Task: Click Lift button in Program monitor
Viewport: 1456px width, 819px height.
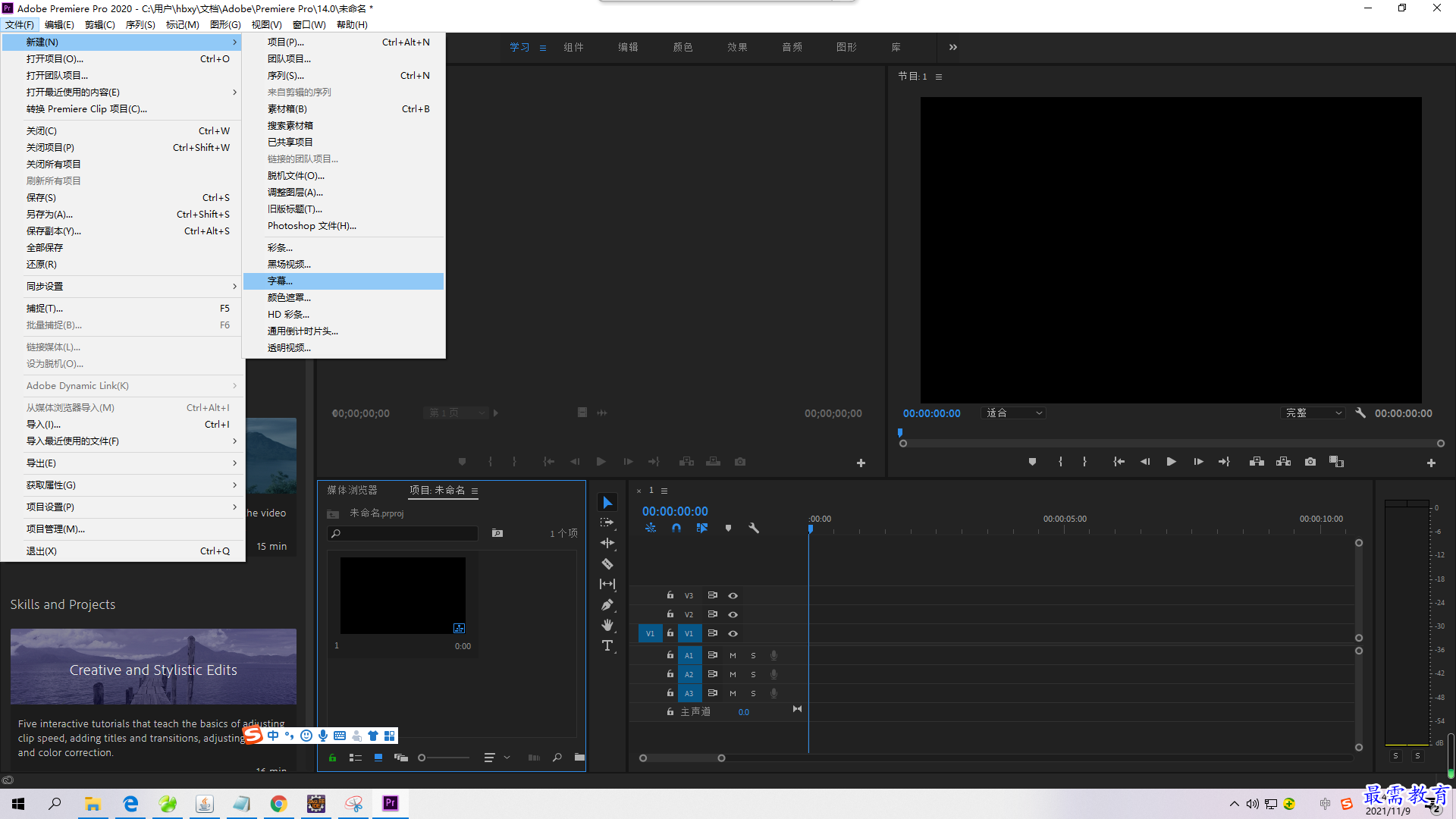Action: 1257,462
